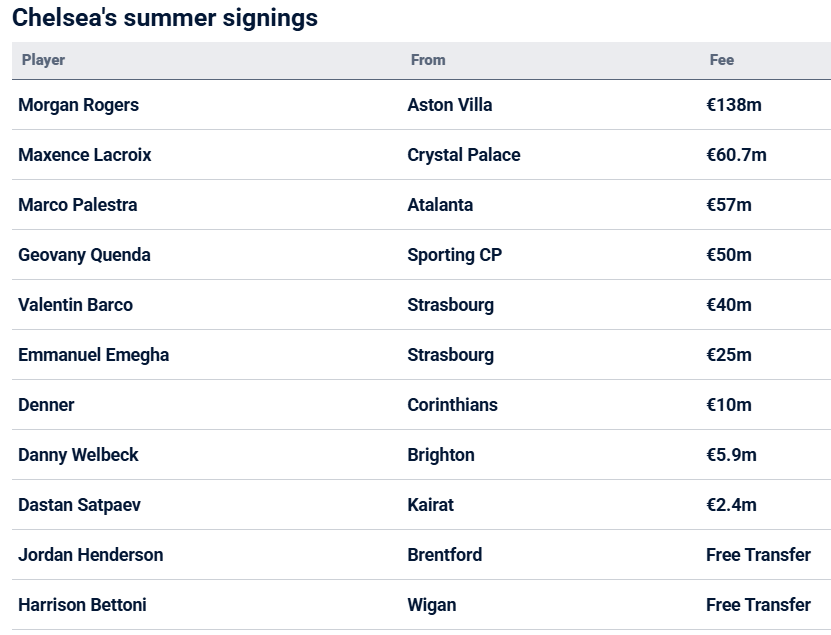The image size is (831, 635).
Task: Select the Morgan Rogers player name
Action: click(x=78, y=105)
